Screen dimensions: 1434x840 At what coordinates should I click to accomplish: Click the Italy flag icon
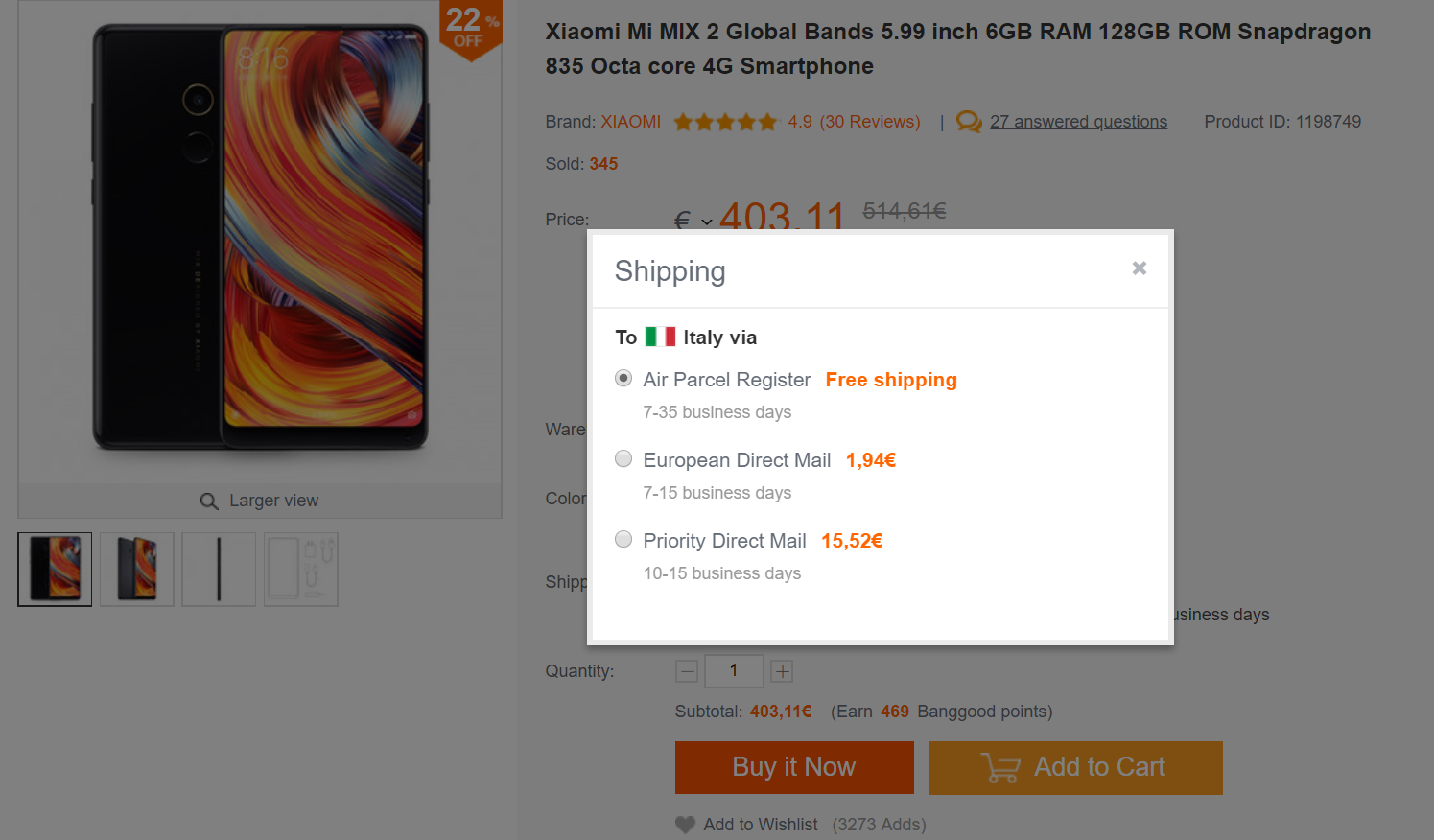coord(660,338)
